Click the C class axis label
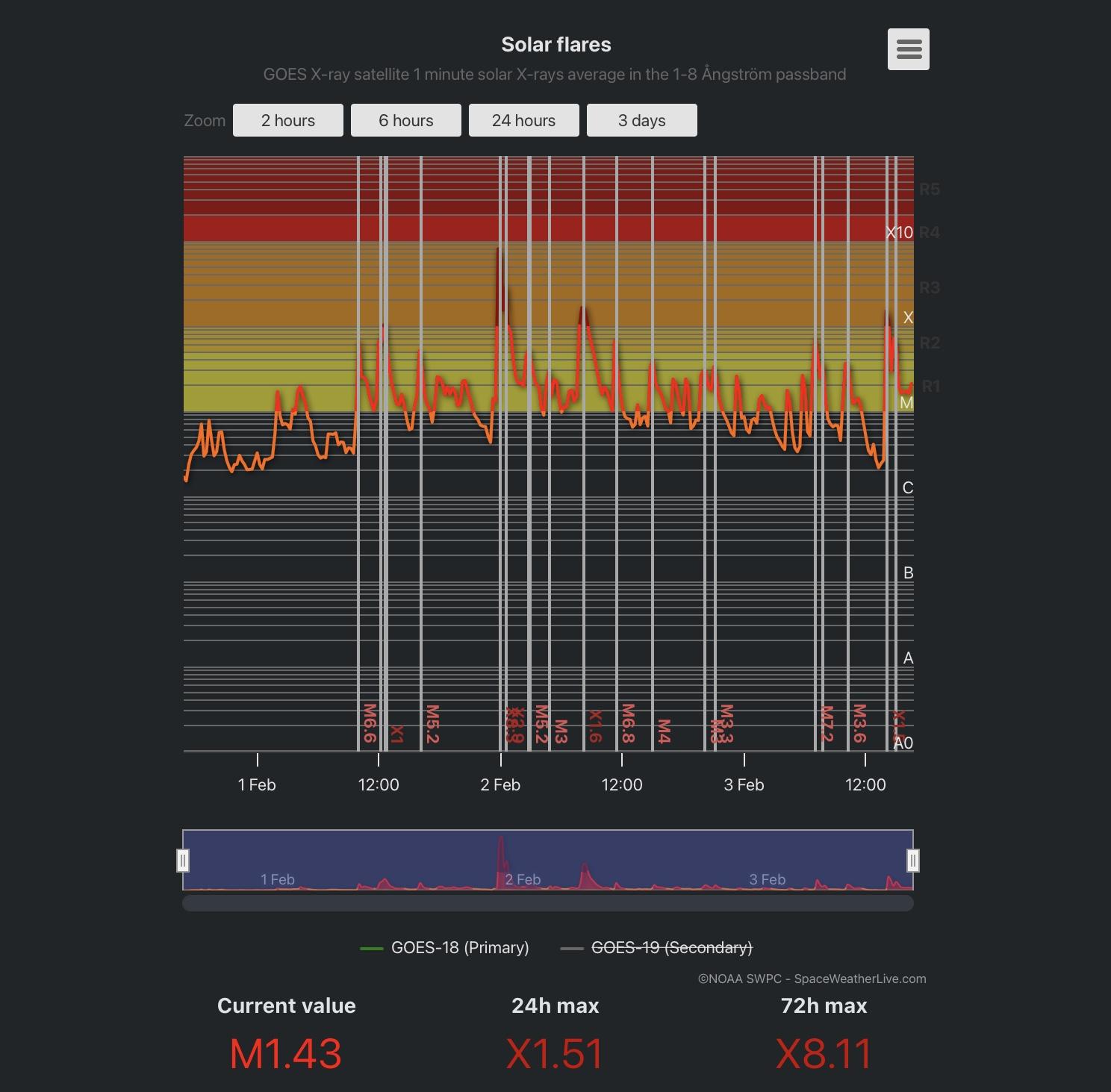 908,487
